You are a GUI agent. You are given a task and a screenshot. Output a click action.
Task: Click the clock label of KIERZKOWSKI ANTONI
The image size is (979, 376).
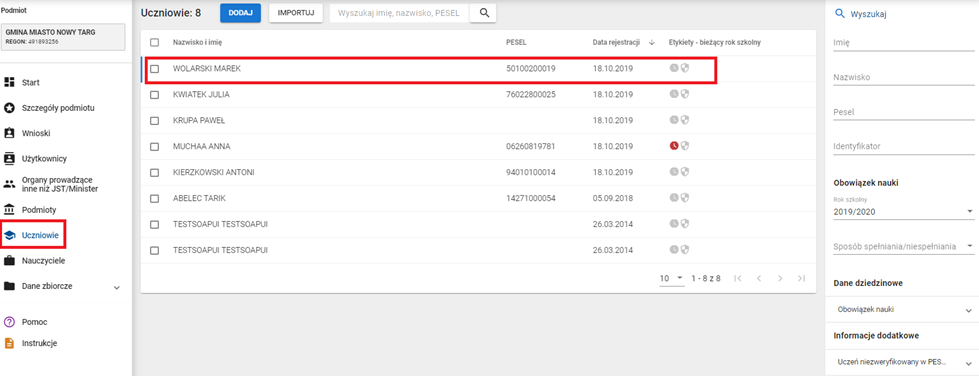pos(674,171)
